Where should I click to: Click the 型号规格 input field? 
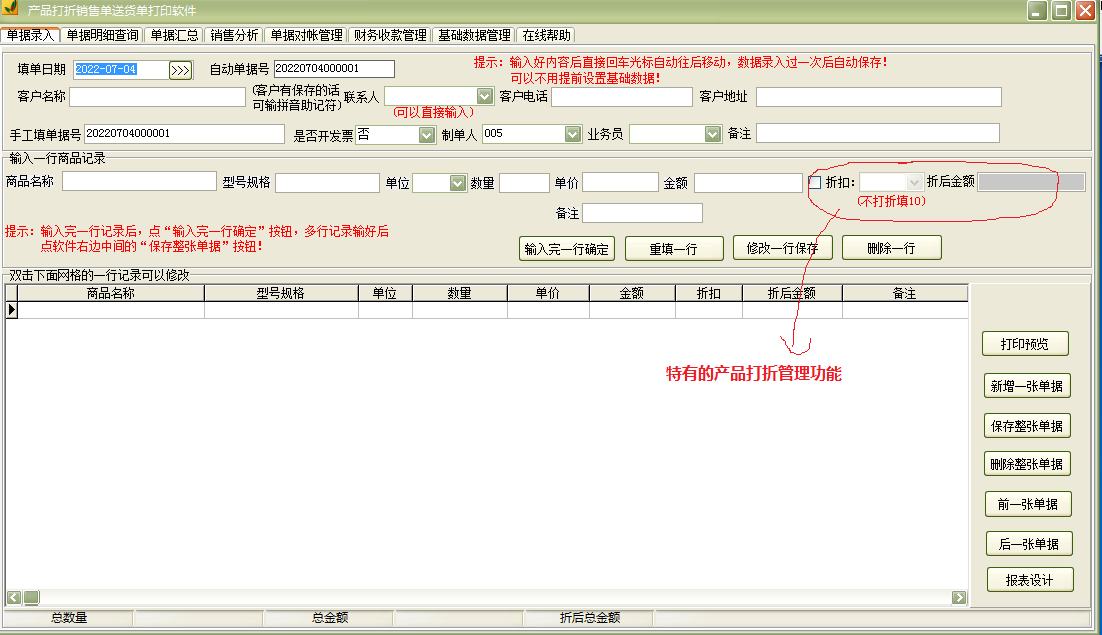(328, 183)
